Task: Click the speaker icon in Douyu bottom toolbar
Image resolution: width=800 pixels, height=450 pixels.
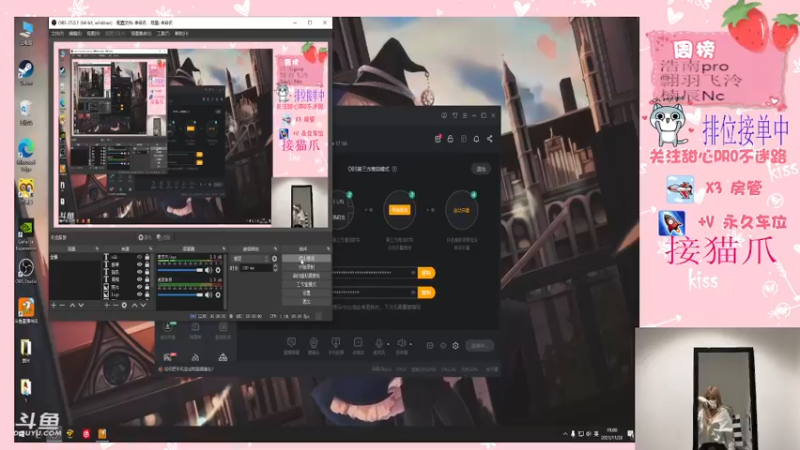Action: point(402,342)
